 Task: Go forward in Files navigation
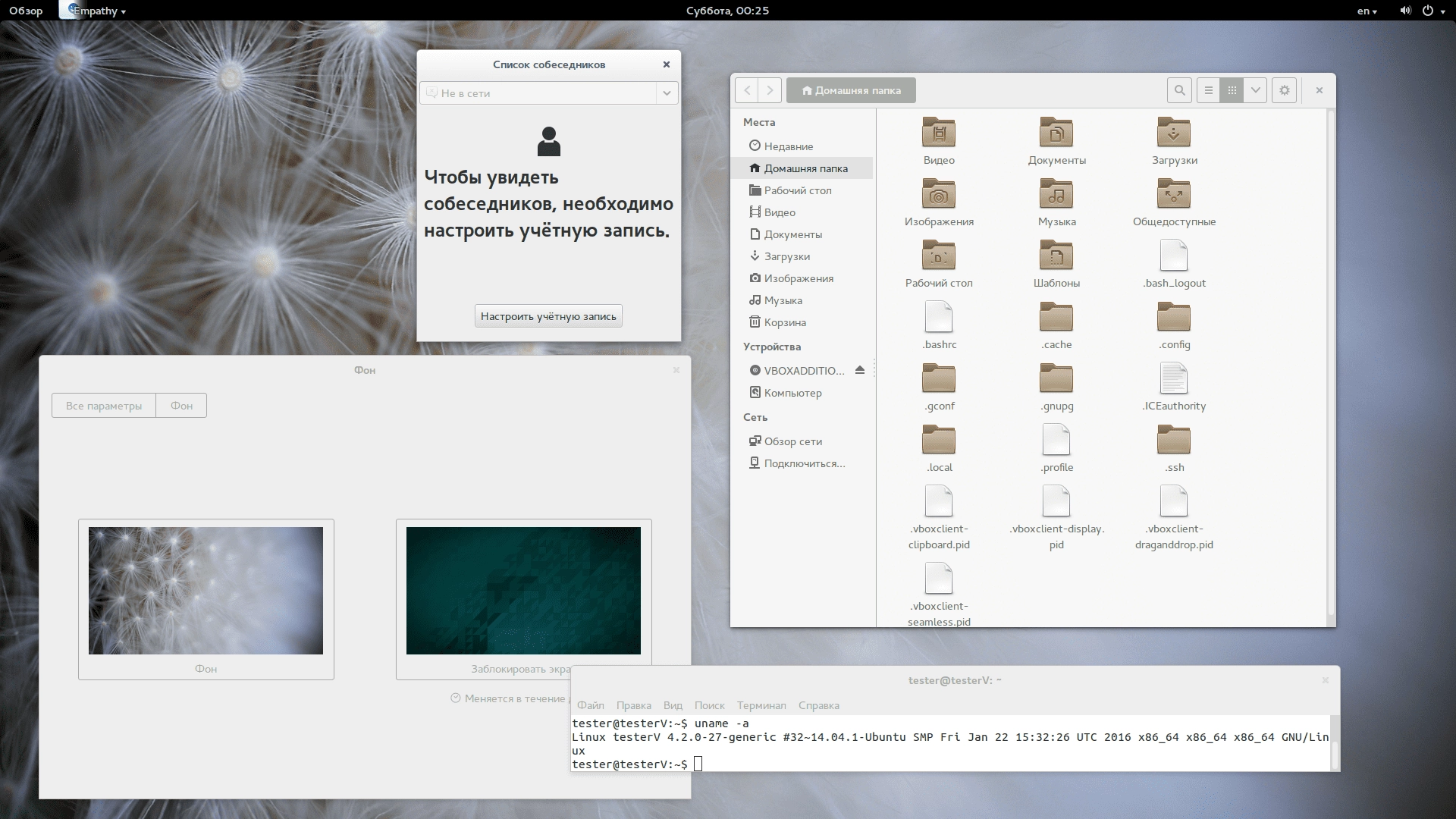pos(770,90)
